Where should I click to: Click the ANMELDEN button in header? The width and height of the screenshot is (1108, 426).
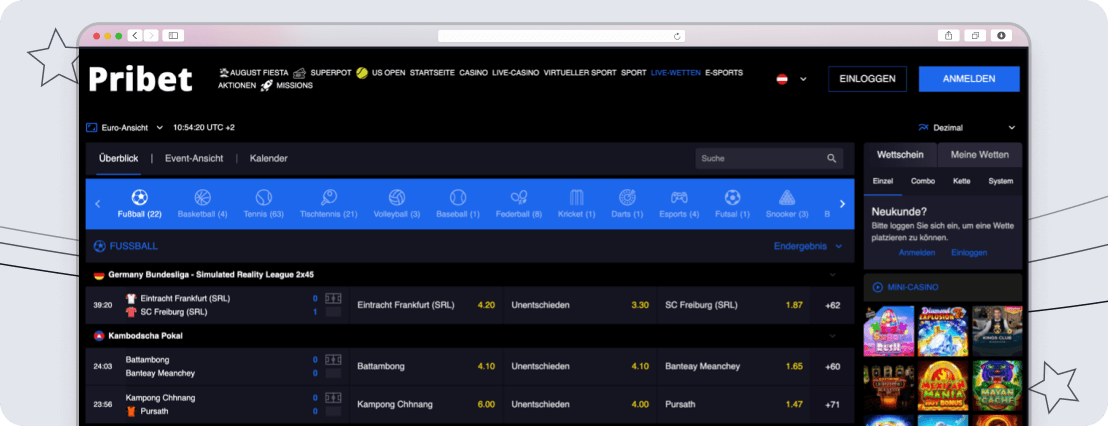pyautogui.click(x=969, y=79)
